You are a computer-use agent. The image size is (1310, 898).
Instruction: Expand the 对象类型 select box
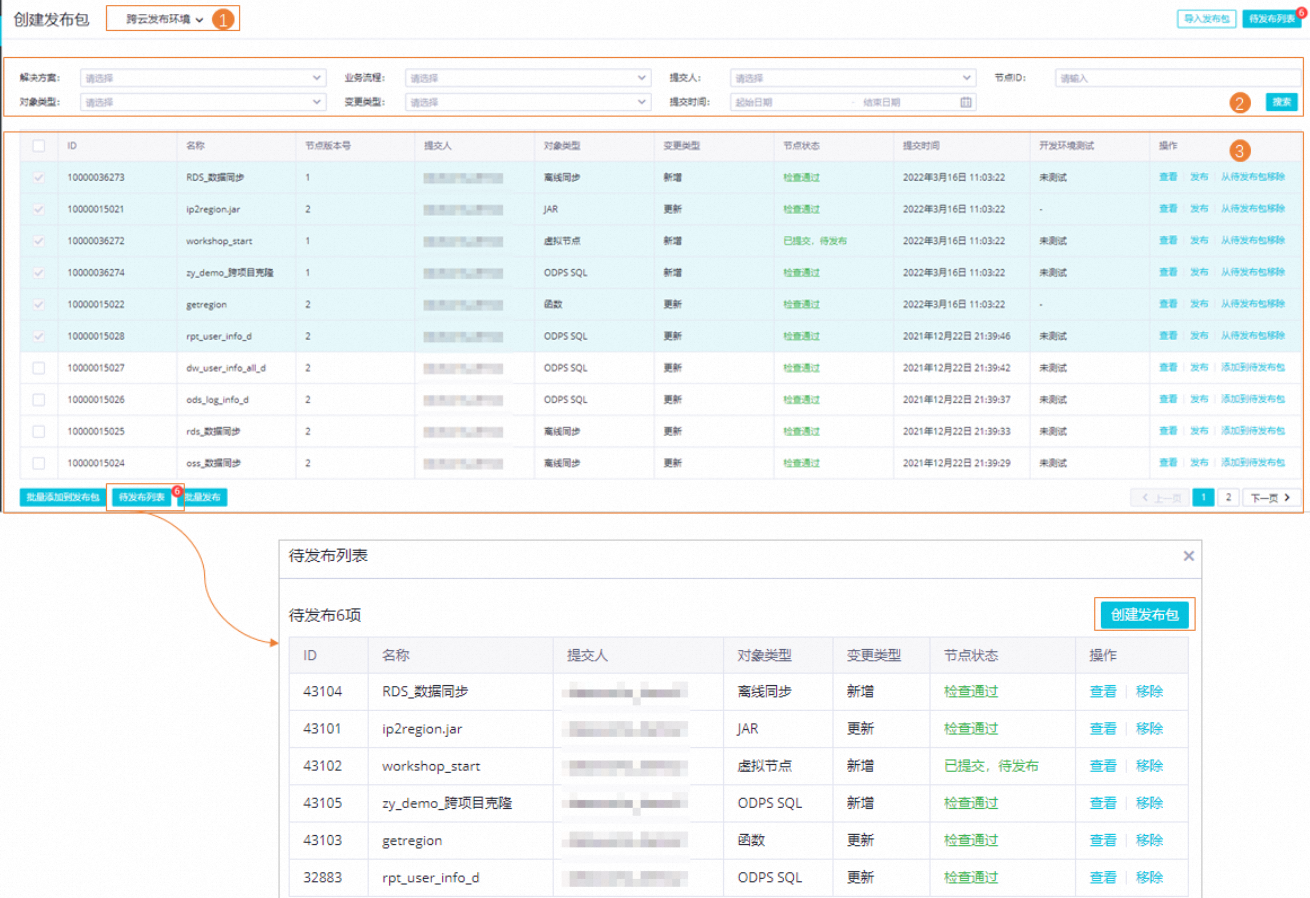coord(203,101)
